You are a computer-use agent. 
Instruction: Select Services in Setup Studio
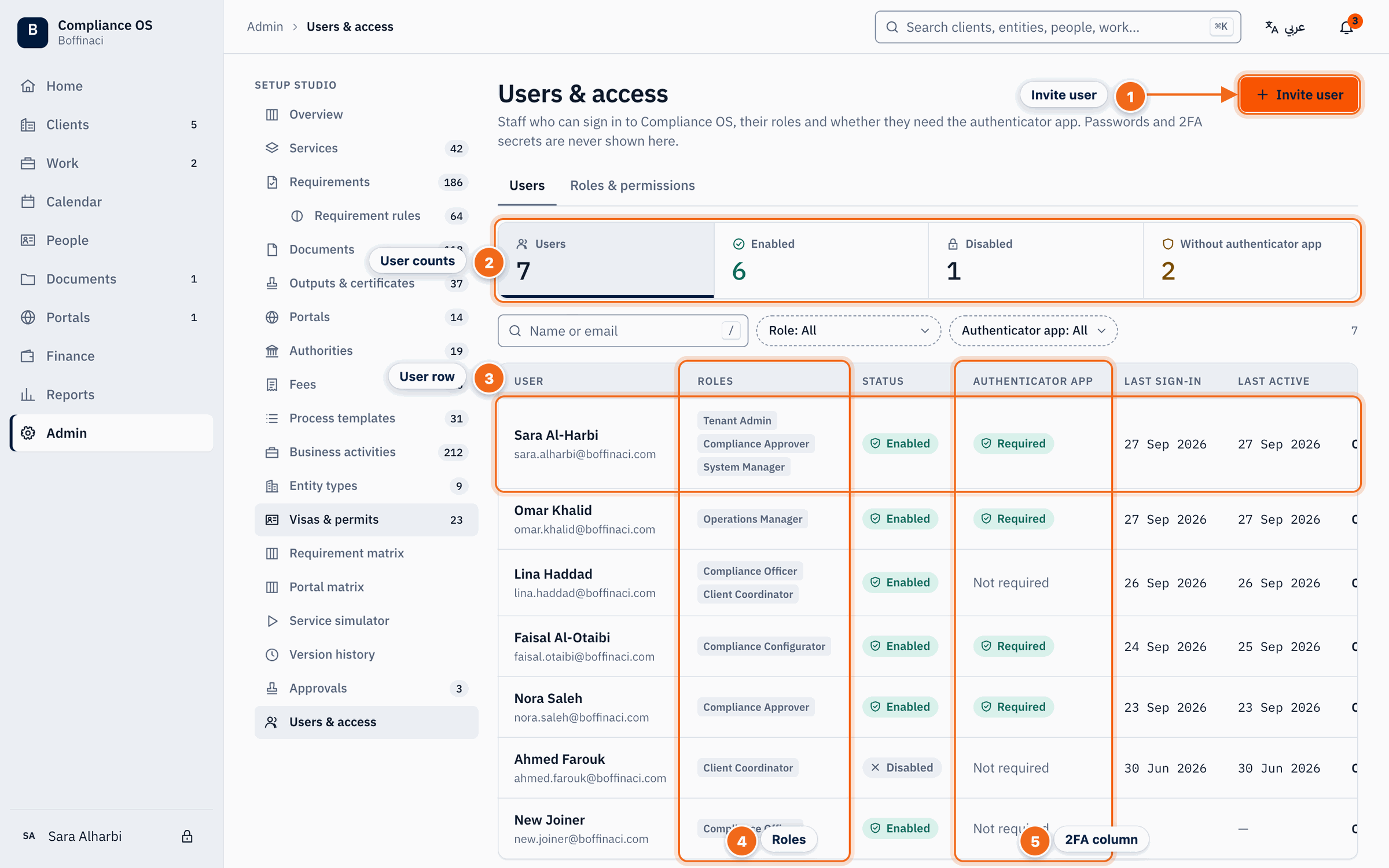click(x=366, y=148)
